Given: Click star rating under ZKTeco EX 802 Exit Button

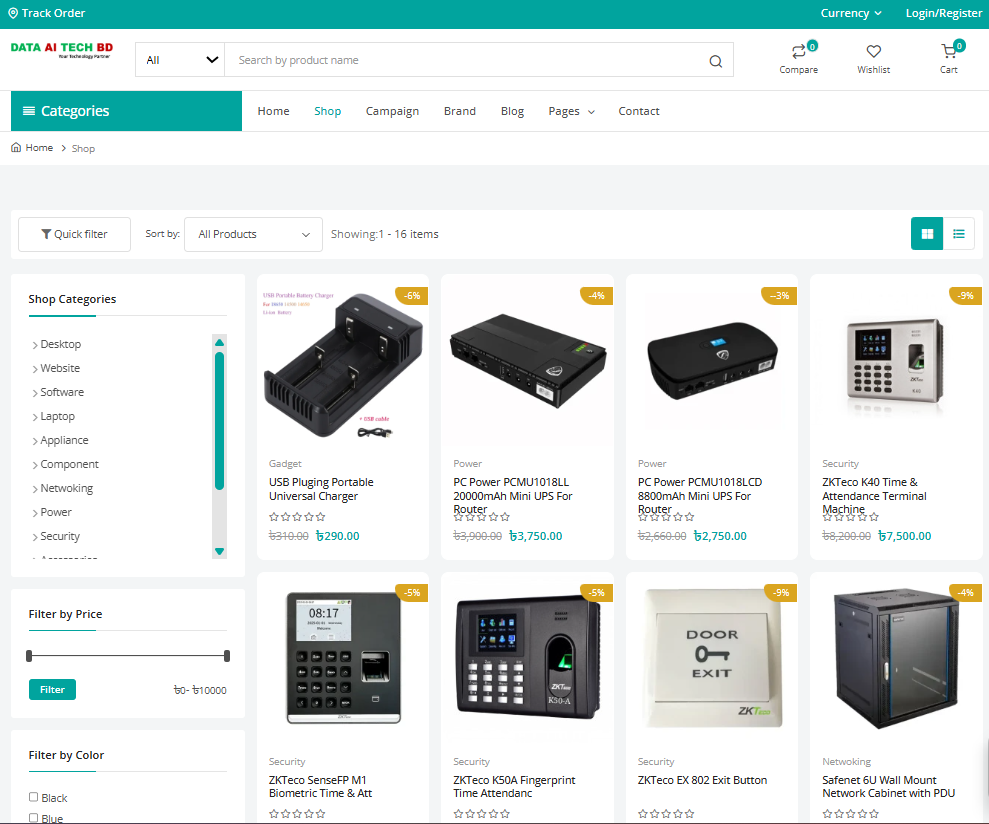Looking at the screenshot, I should (x=665, y=813).
